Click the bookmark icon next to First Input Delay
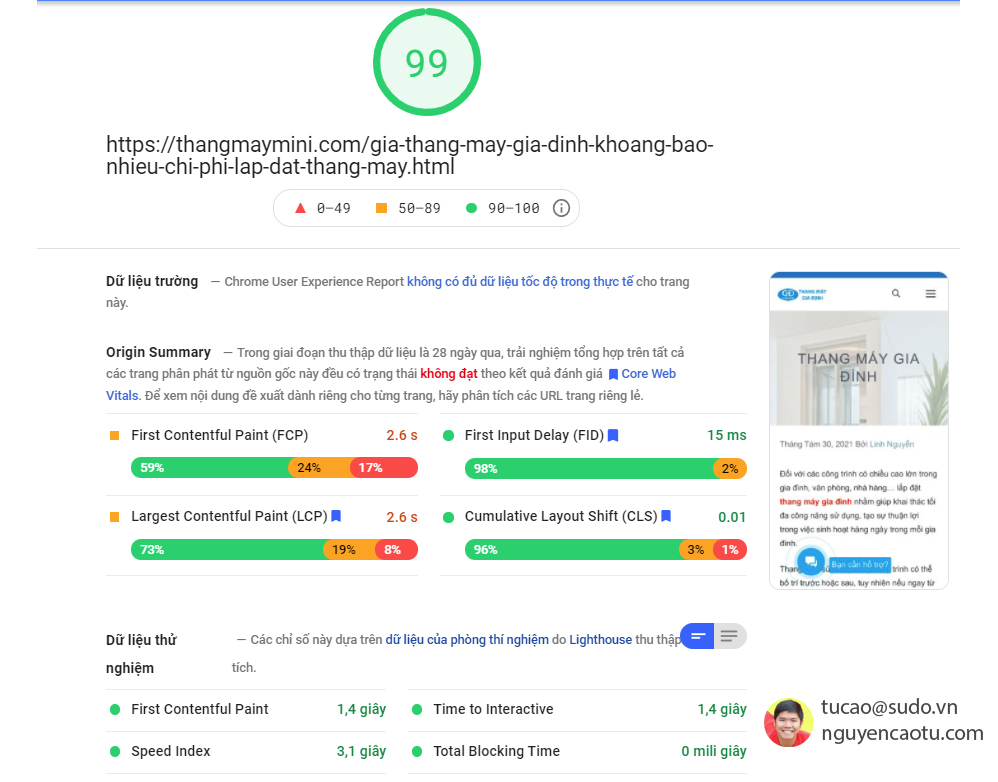The width and height of the screenshot is (998, 782). tap(612, 435)
